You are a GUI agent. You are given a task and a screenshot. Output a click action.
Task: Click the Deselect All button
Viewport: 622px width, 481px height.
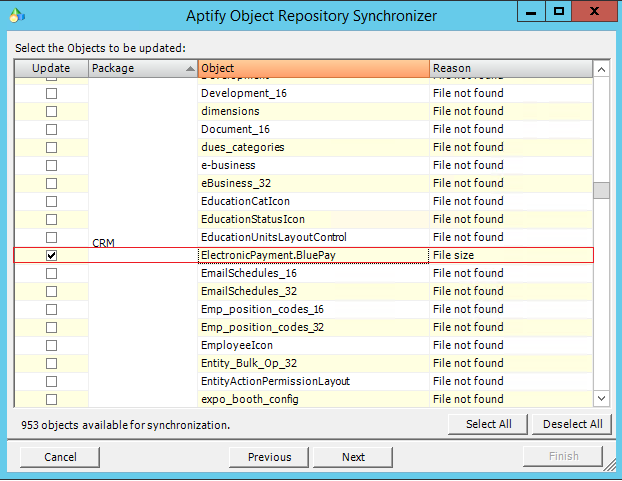click(572, 424)
